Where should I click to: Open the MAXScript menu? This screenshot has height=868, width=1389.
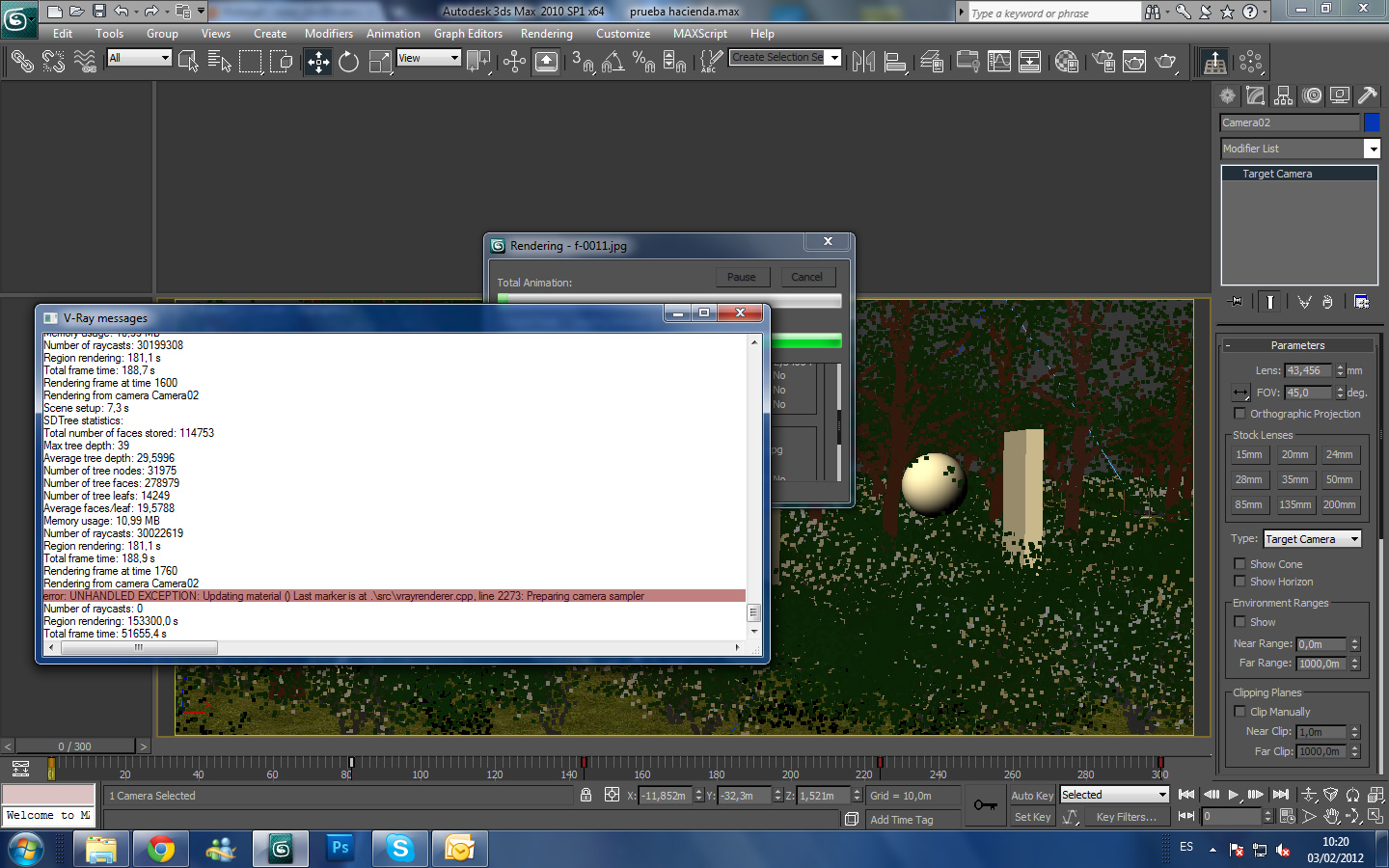[700, 34]
